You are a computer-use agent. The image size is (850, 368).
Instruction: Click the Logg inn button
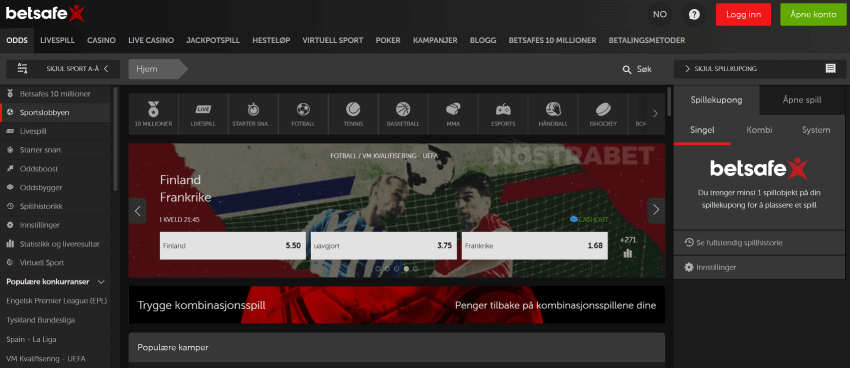click(743, 15)
